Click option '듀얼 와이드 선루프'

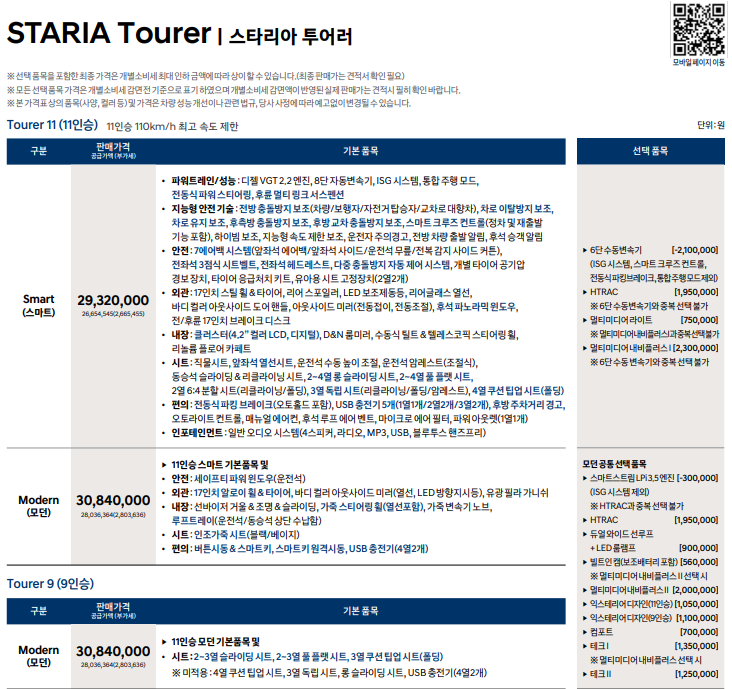tap(619, 534)
